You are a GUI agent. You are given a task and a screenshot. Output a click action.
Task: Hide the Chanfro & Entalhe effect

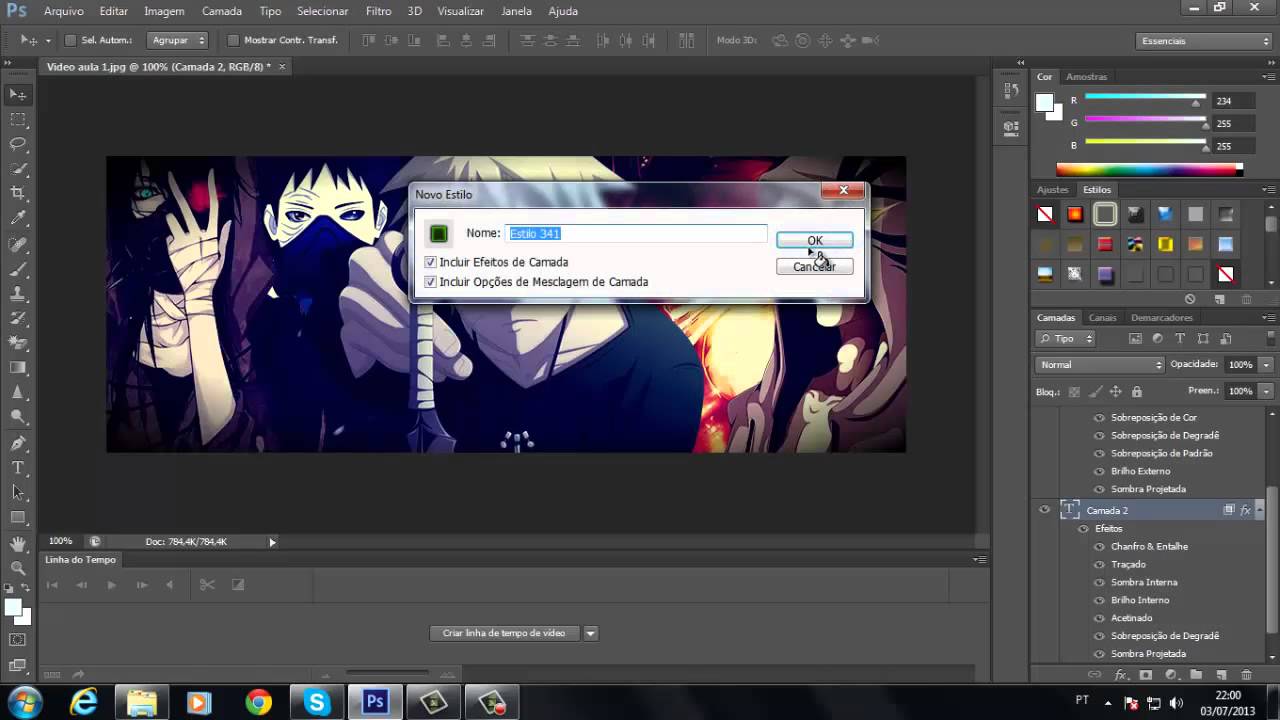tap(1100, 546)
